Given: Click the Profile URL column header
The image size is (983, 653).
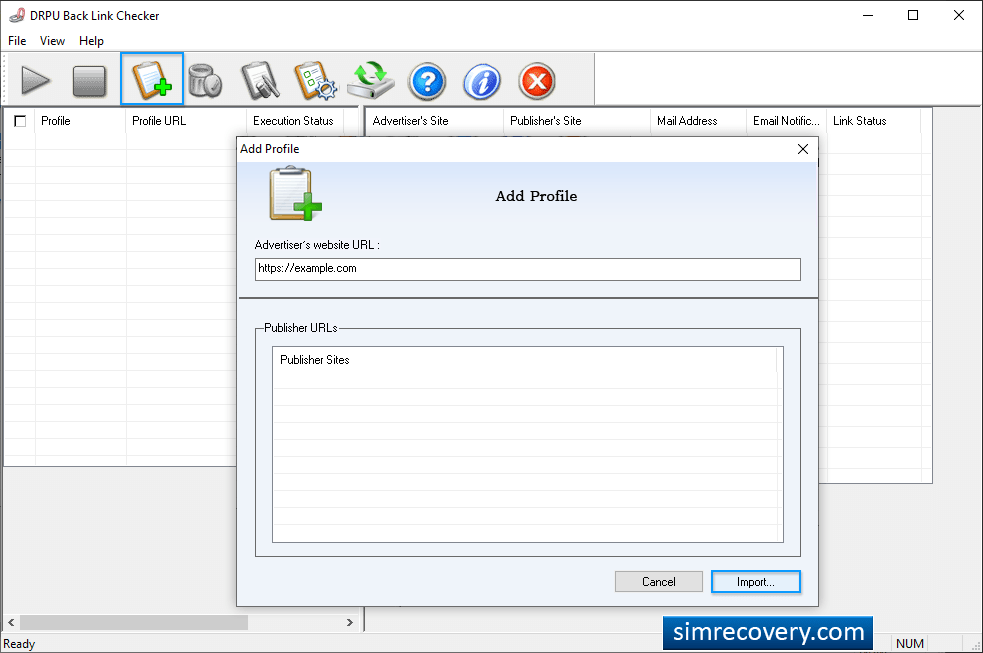Looking at the screenshot, I should (186, 121).
